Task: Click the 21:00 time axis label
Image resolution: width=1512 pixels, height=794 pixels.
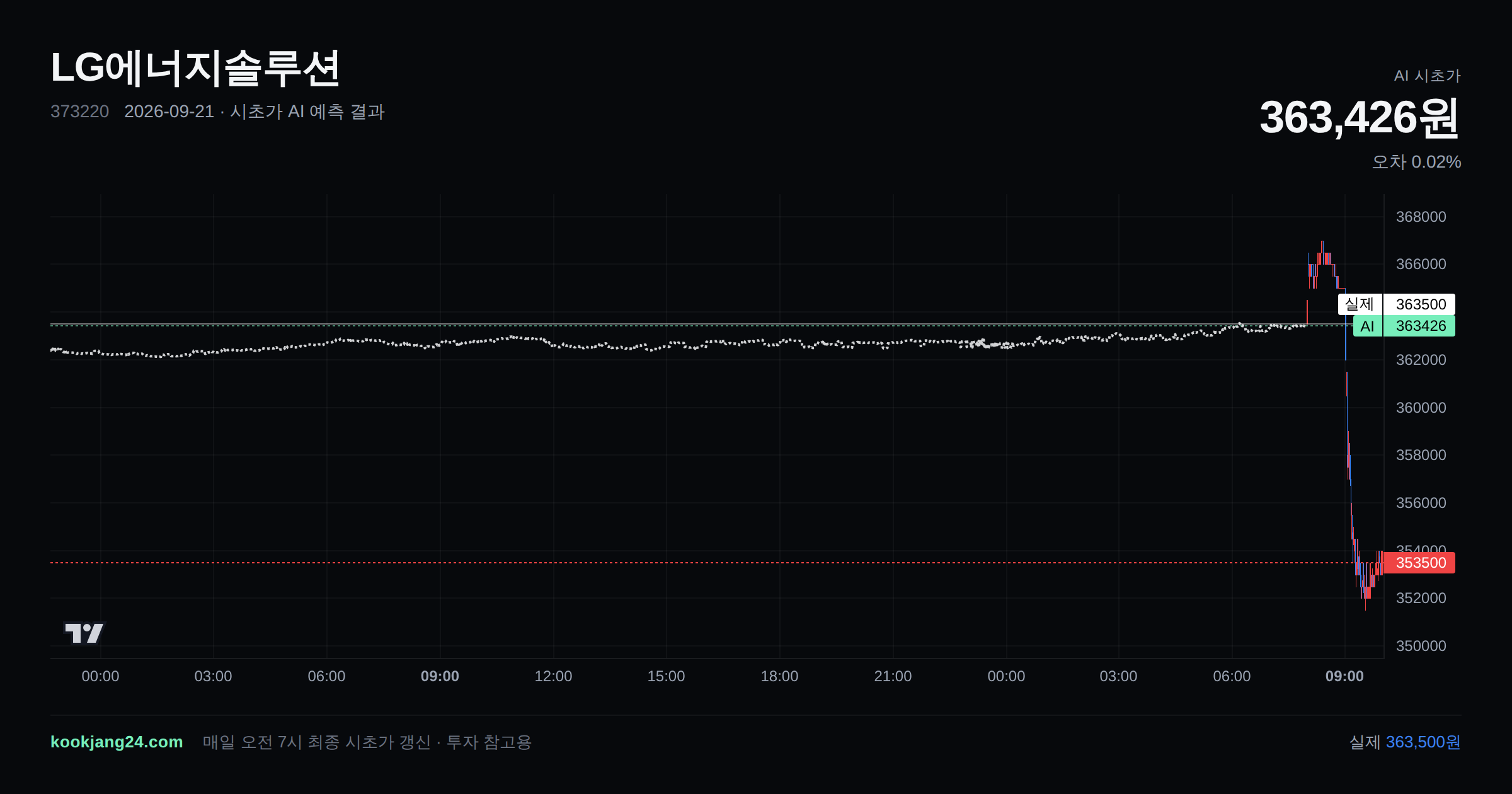Action: point(893,676)
